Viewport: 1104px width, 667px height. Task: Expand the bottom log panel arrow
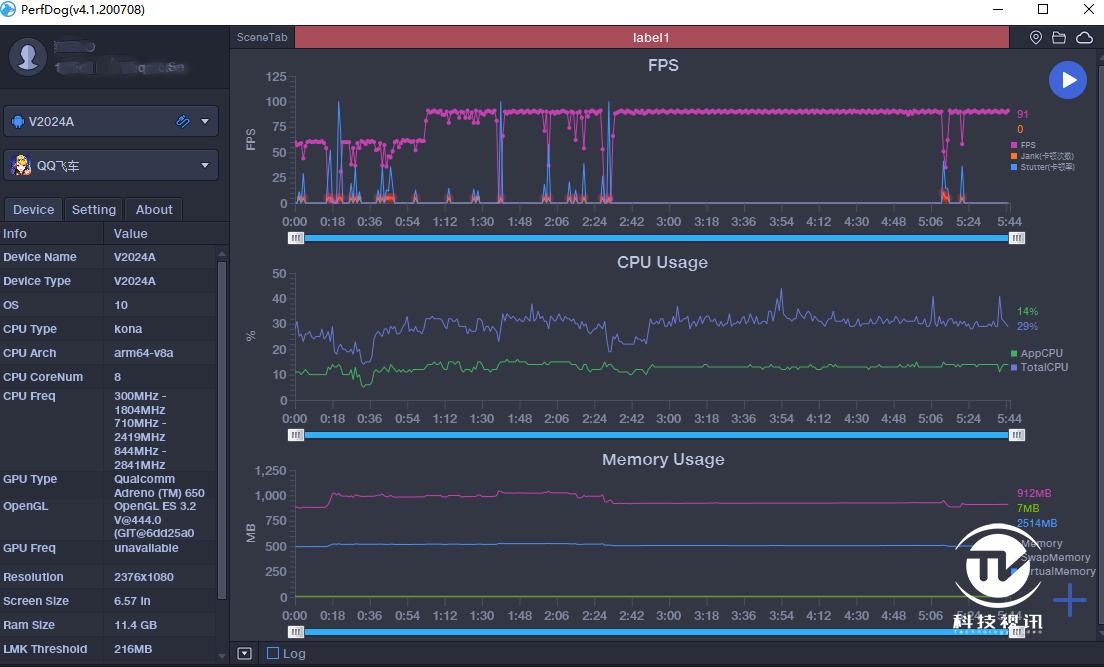click(245, 654)
